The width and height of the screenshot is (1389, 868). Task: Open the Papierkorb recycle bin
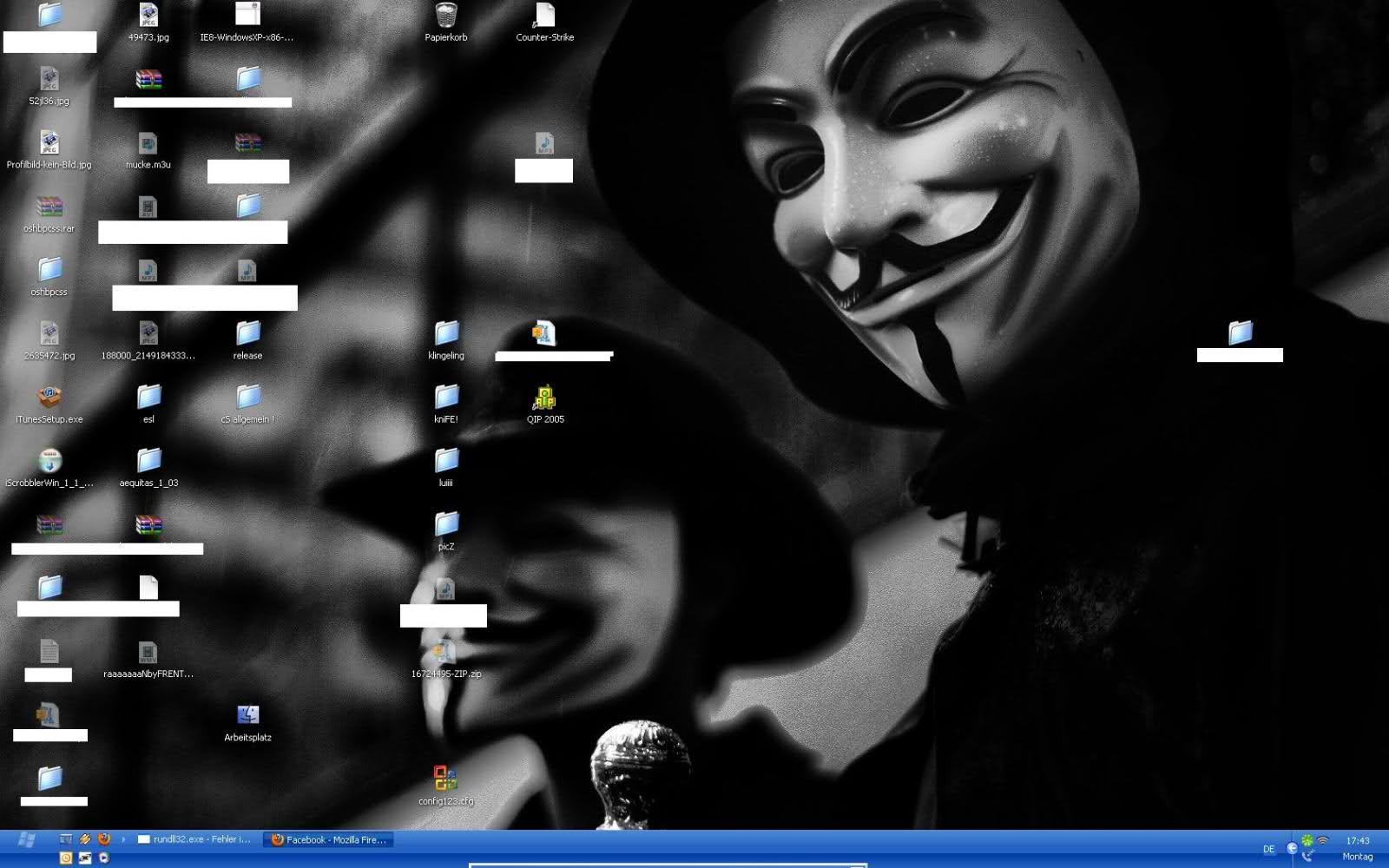click(445, 16)
